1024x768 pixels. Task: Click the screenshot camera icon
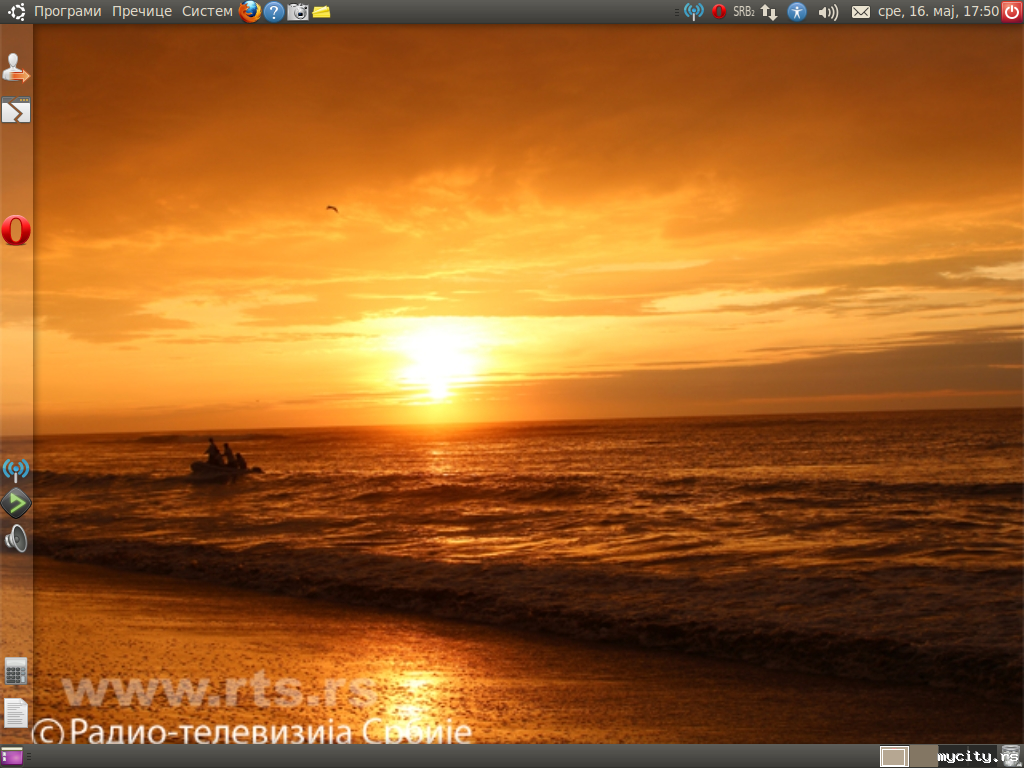298,12
